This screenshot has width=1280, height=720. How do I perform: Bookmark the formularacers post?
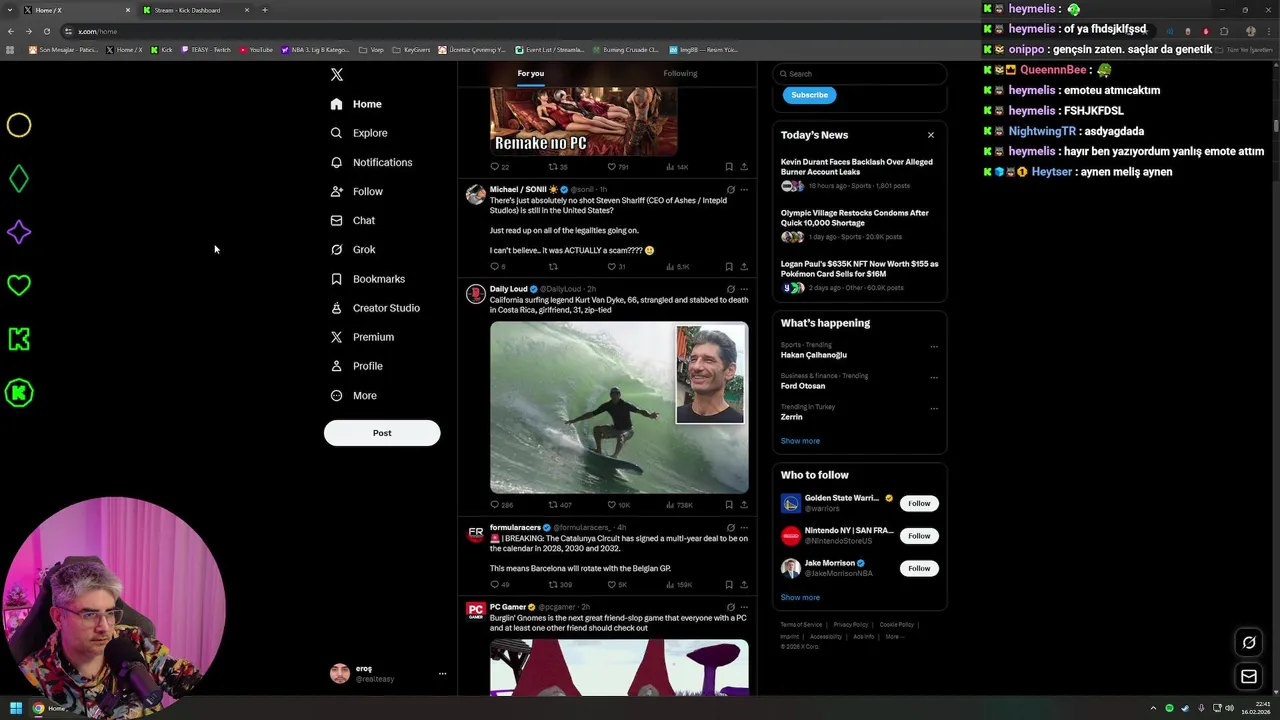(729, 585)
